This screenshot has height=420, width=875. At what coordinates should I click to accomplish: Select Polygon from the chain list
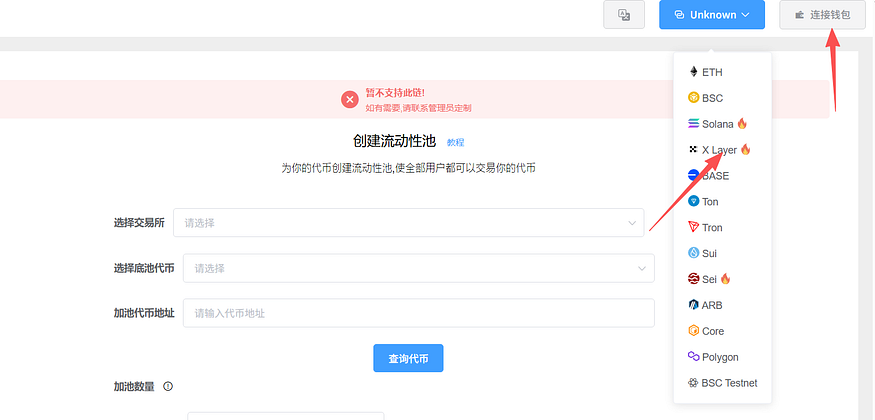[x=723, y=357]
